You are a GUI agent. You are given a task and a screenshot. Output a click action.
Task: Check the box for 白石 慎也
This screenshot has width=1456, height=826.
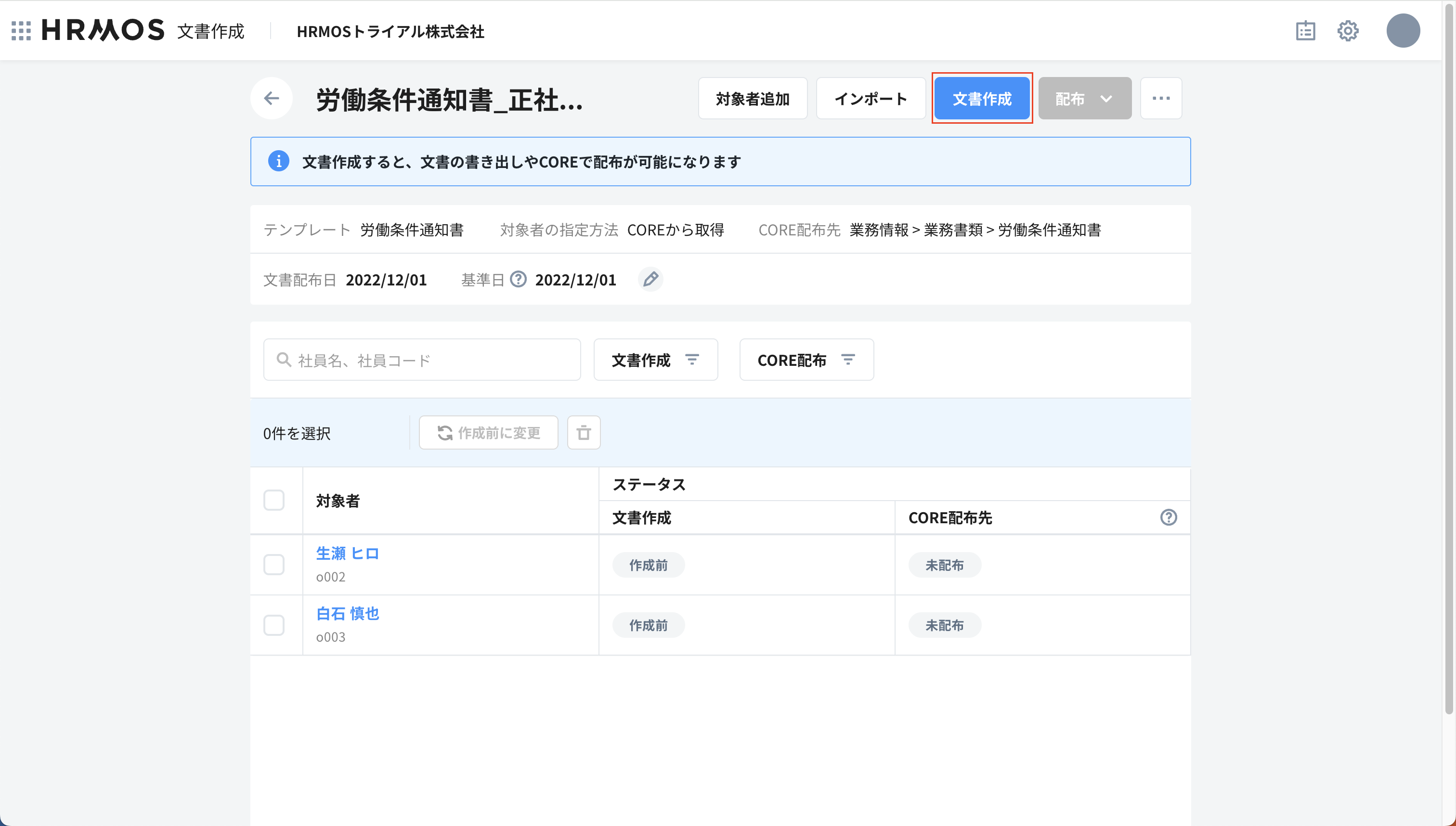[273, 625]
